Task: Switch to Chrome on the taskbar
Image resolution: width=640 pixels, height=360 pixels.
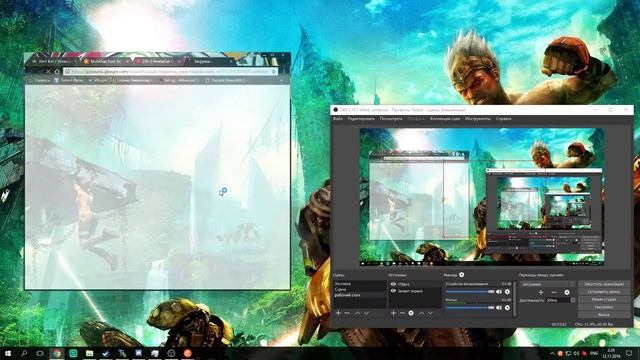Action: [x=57, y=353]
